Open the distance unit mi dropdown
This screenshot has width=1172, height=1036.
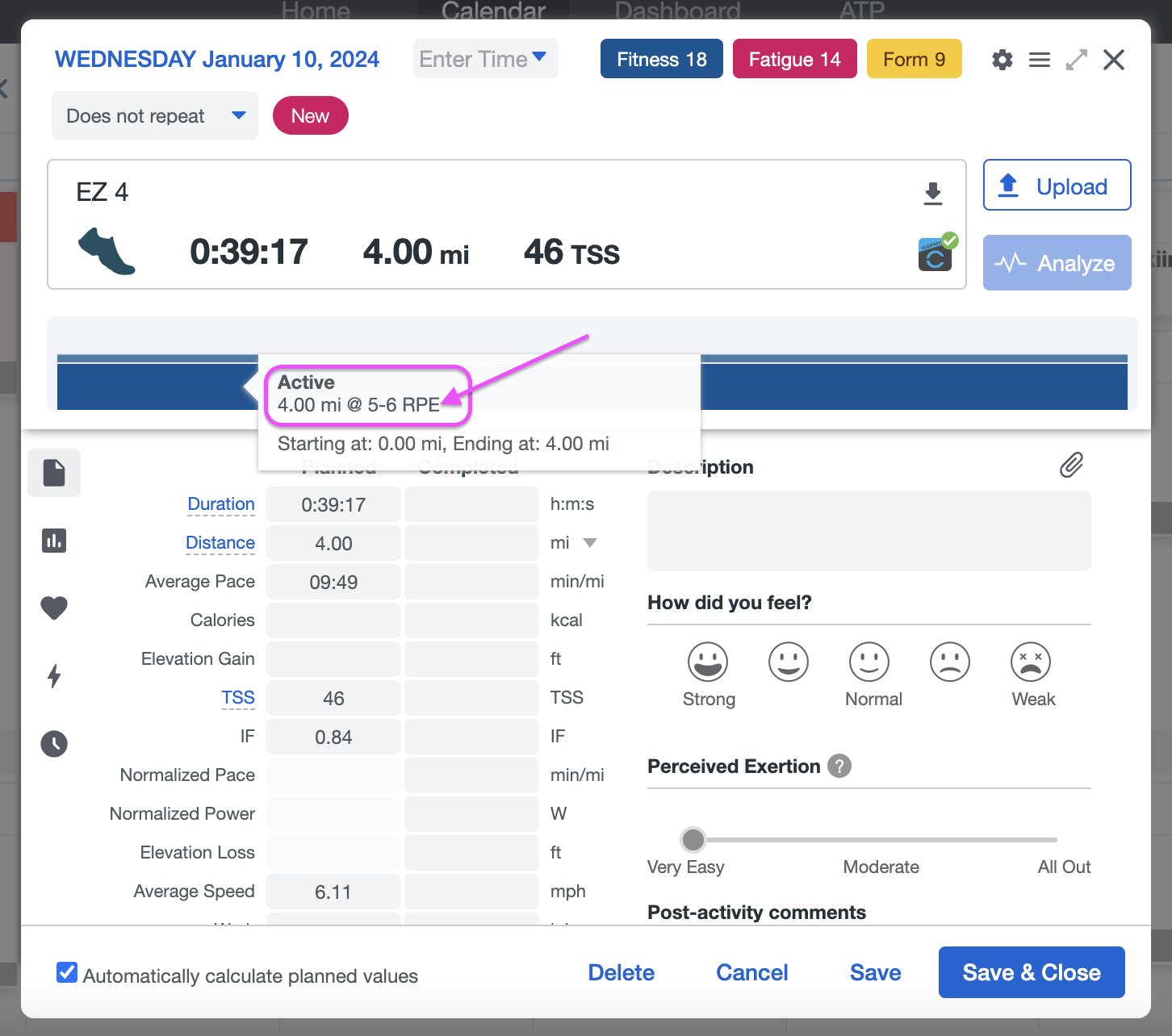point(589,543)
